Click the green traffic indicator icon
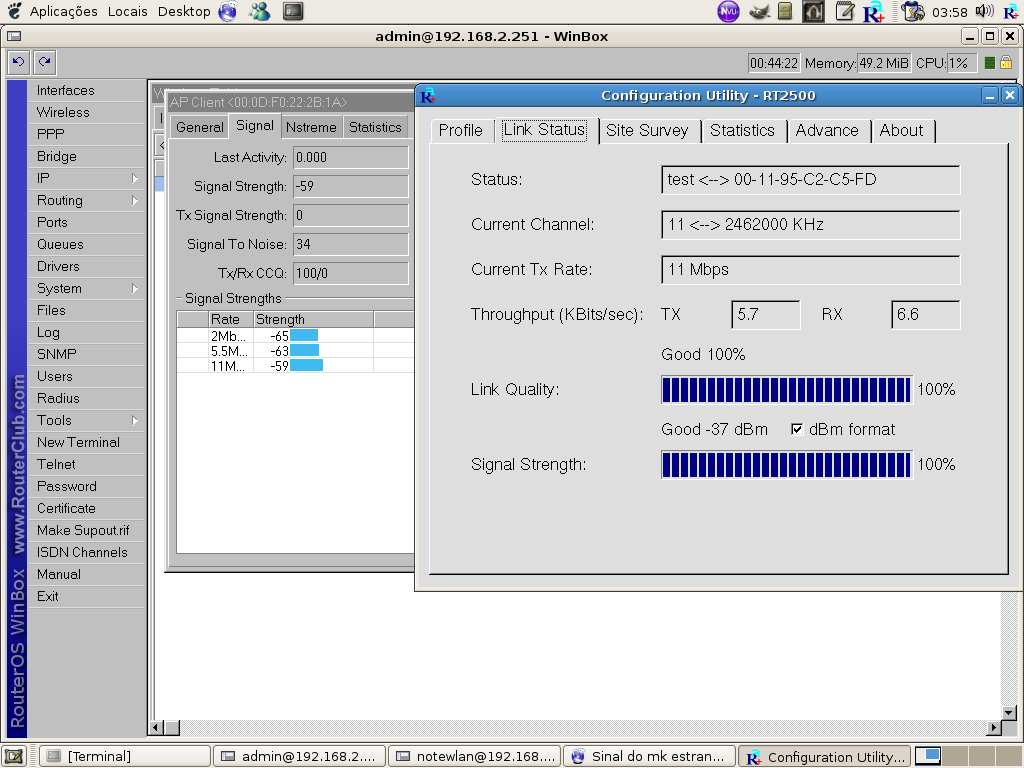Screen dimensions: 1024x768 coord(989,63)
